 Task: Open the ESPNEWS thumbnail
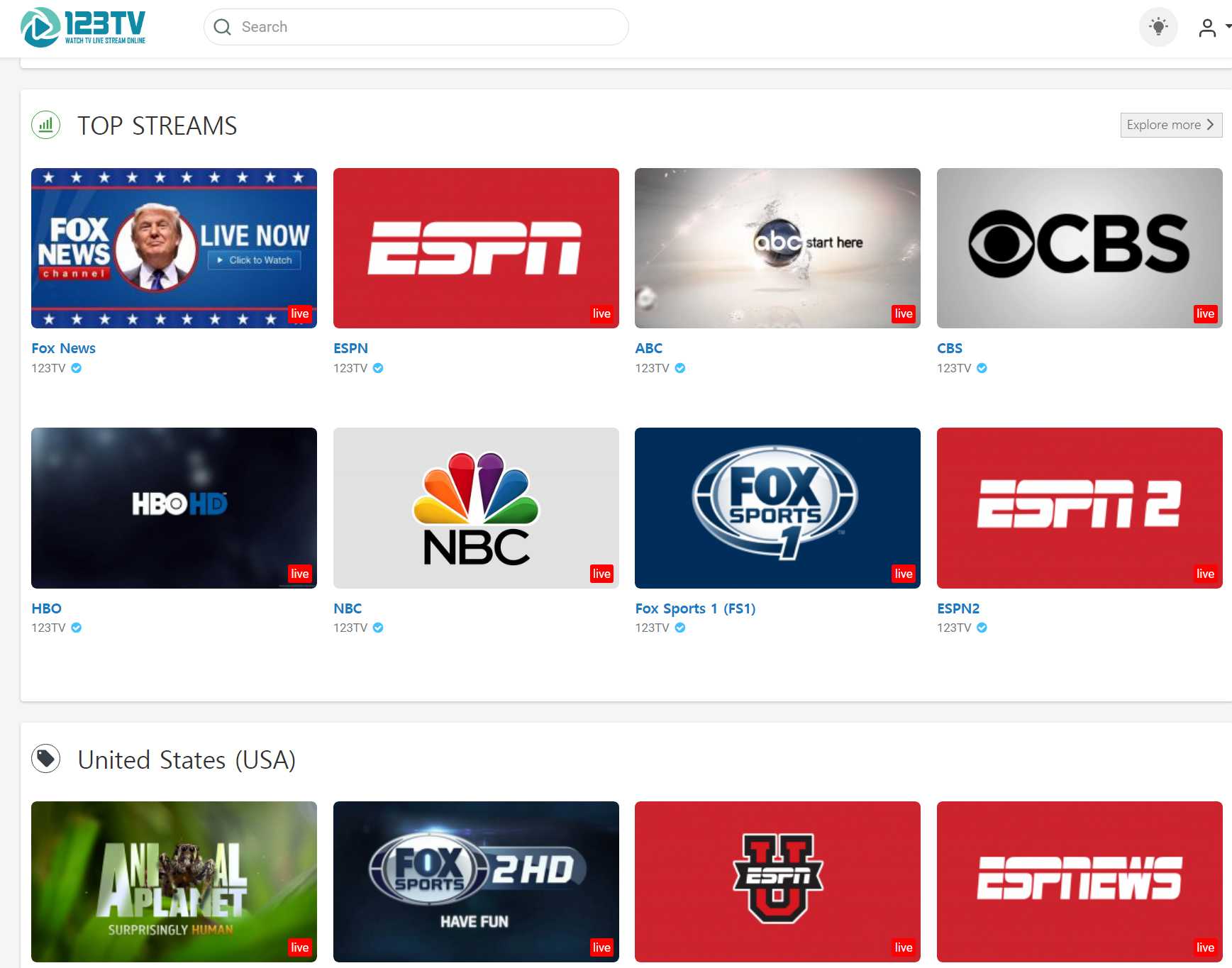(1080, 881)
